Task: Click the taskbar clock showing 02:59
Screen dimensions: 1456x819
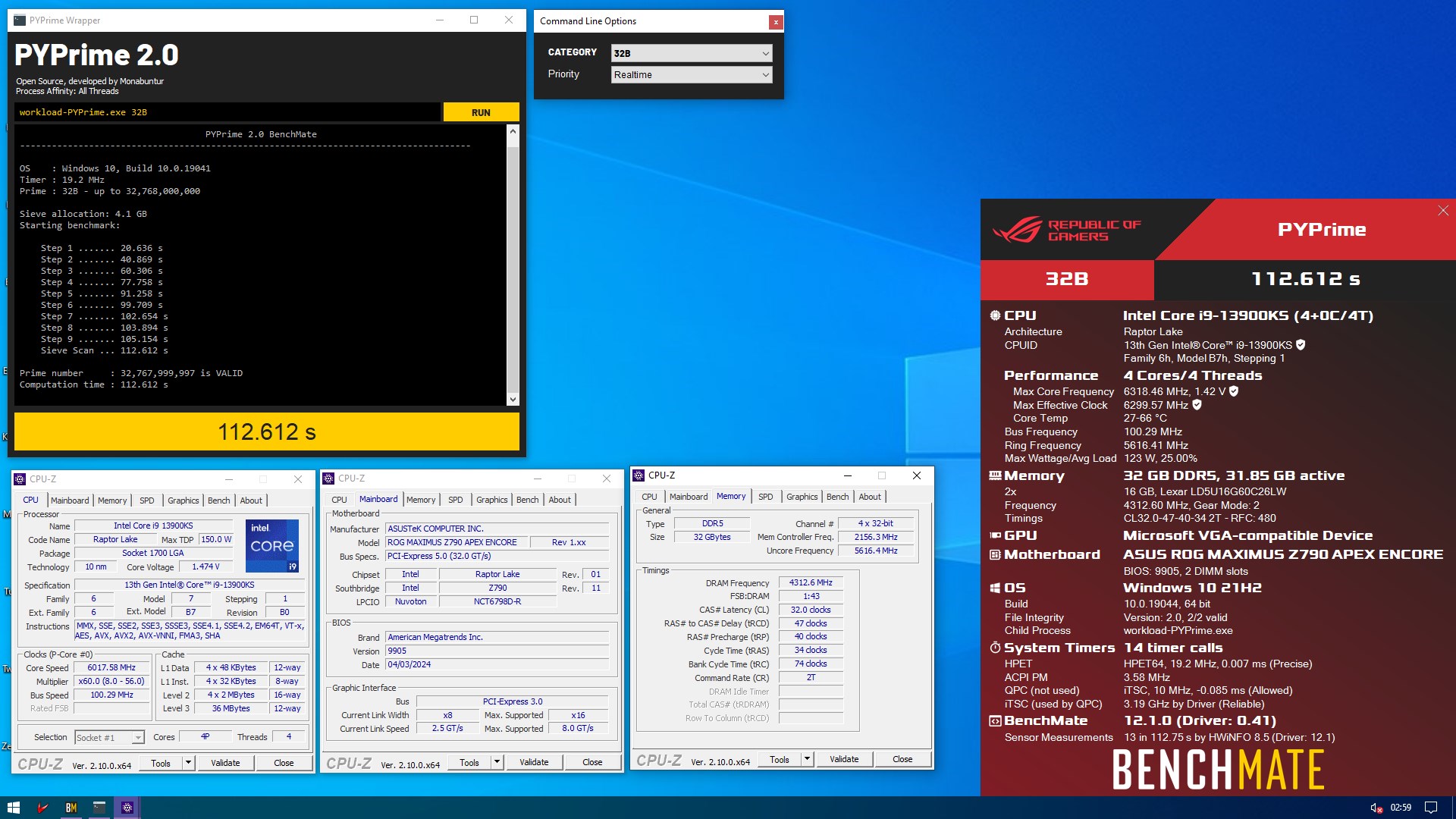Action: 1401,808
